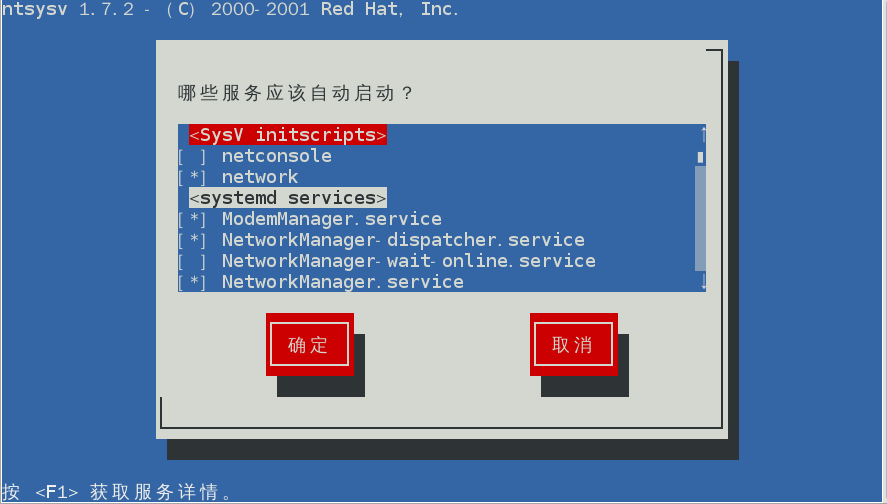Select the ModemManager.service label
The height and width of the screenshot is (504, 887).
pyautogui.click(x=331, y=219)
